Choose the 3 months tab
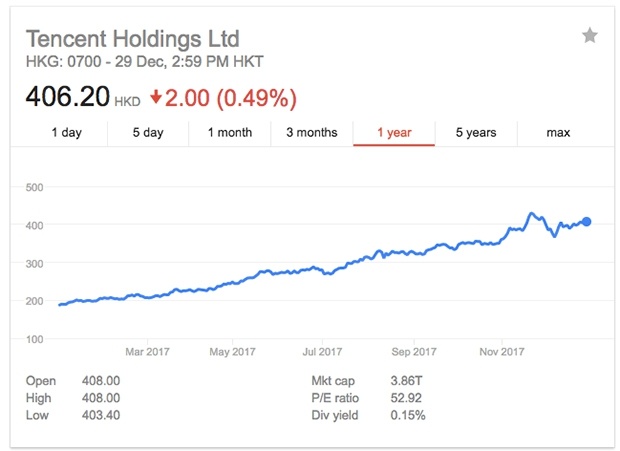 tap(312, 132)
